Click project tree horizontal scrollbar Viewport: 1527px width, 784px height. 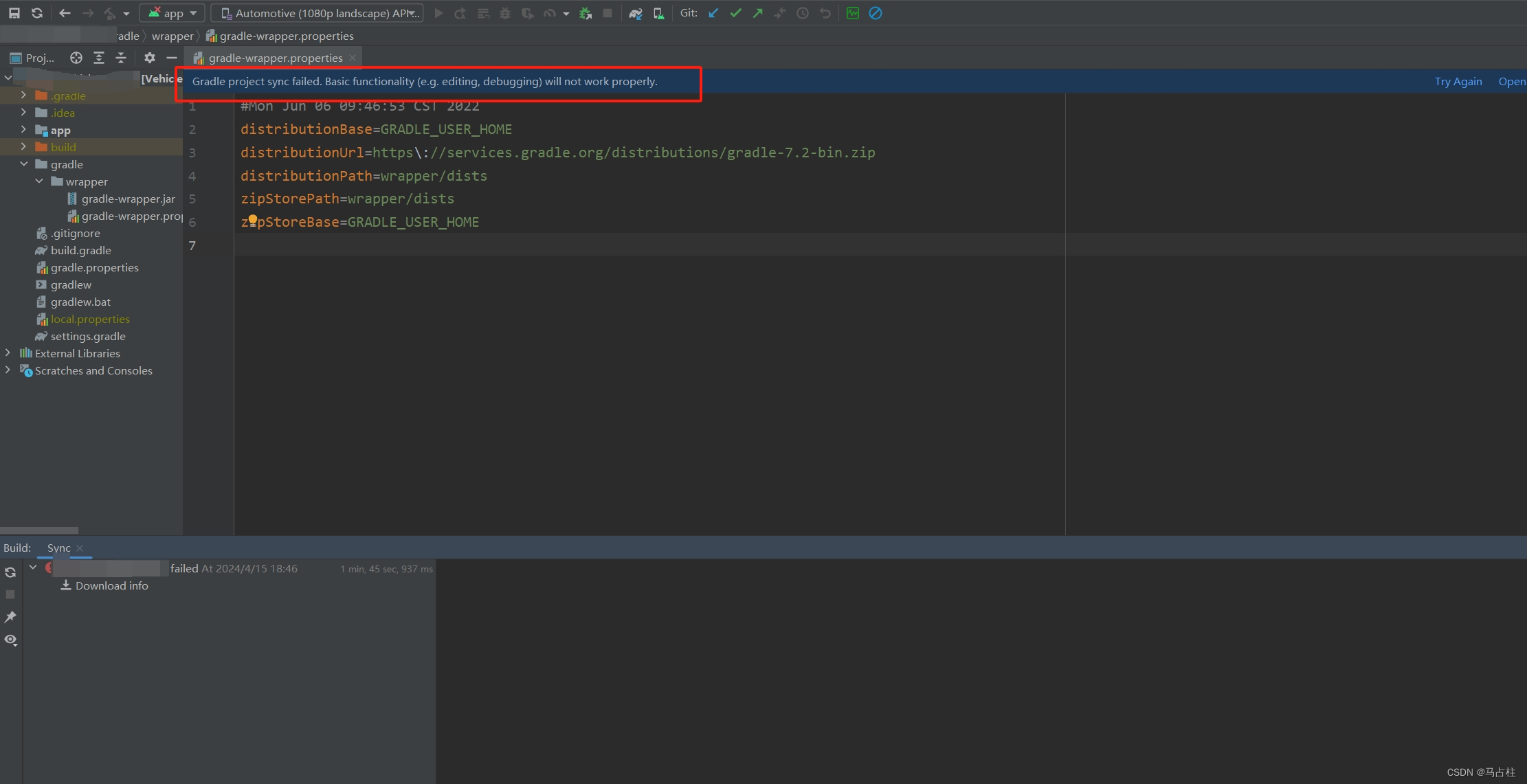(x=39, y=530)
